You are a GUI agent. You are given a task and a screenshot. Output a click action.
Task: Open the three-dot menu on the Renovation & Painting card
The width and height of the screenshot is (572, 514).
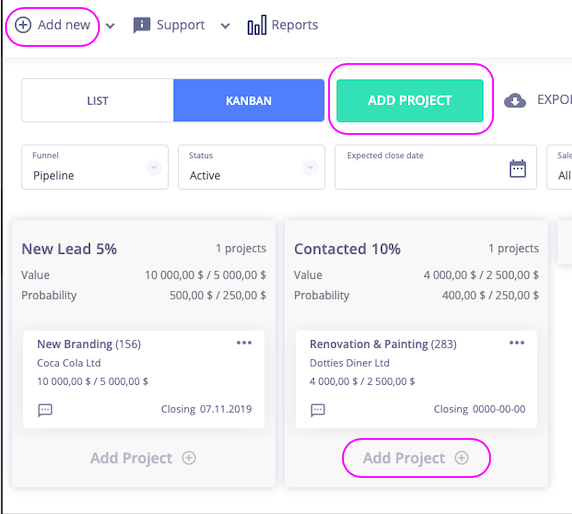coord(517,343)
